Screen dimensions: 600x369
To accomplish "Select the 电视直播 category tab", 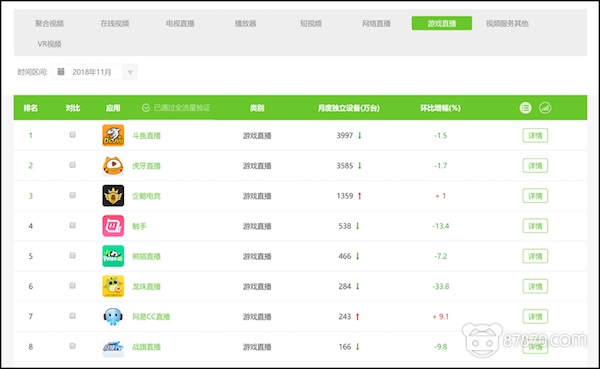I will [x=180, y=23].
